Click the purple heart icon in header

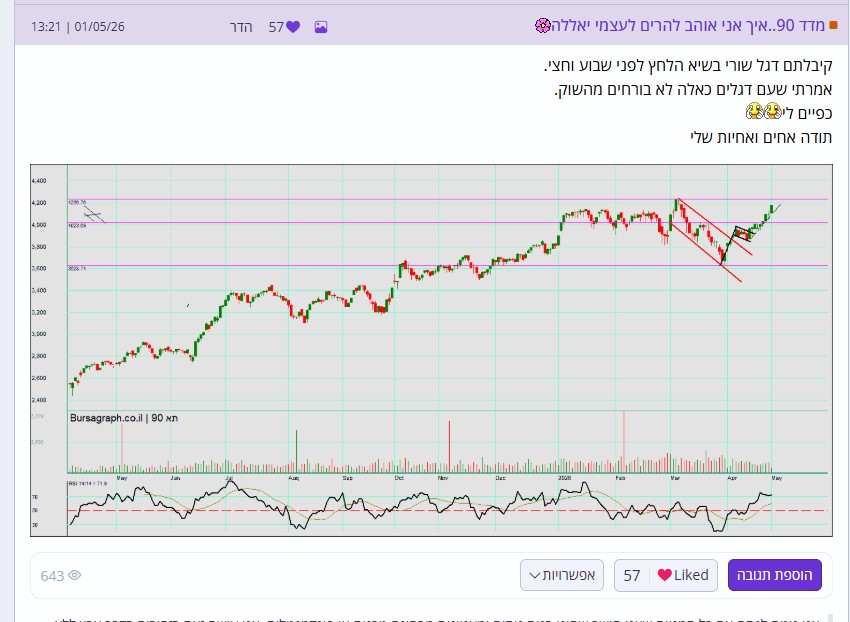point(293,27)
